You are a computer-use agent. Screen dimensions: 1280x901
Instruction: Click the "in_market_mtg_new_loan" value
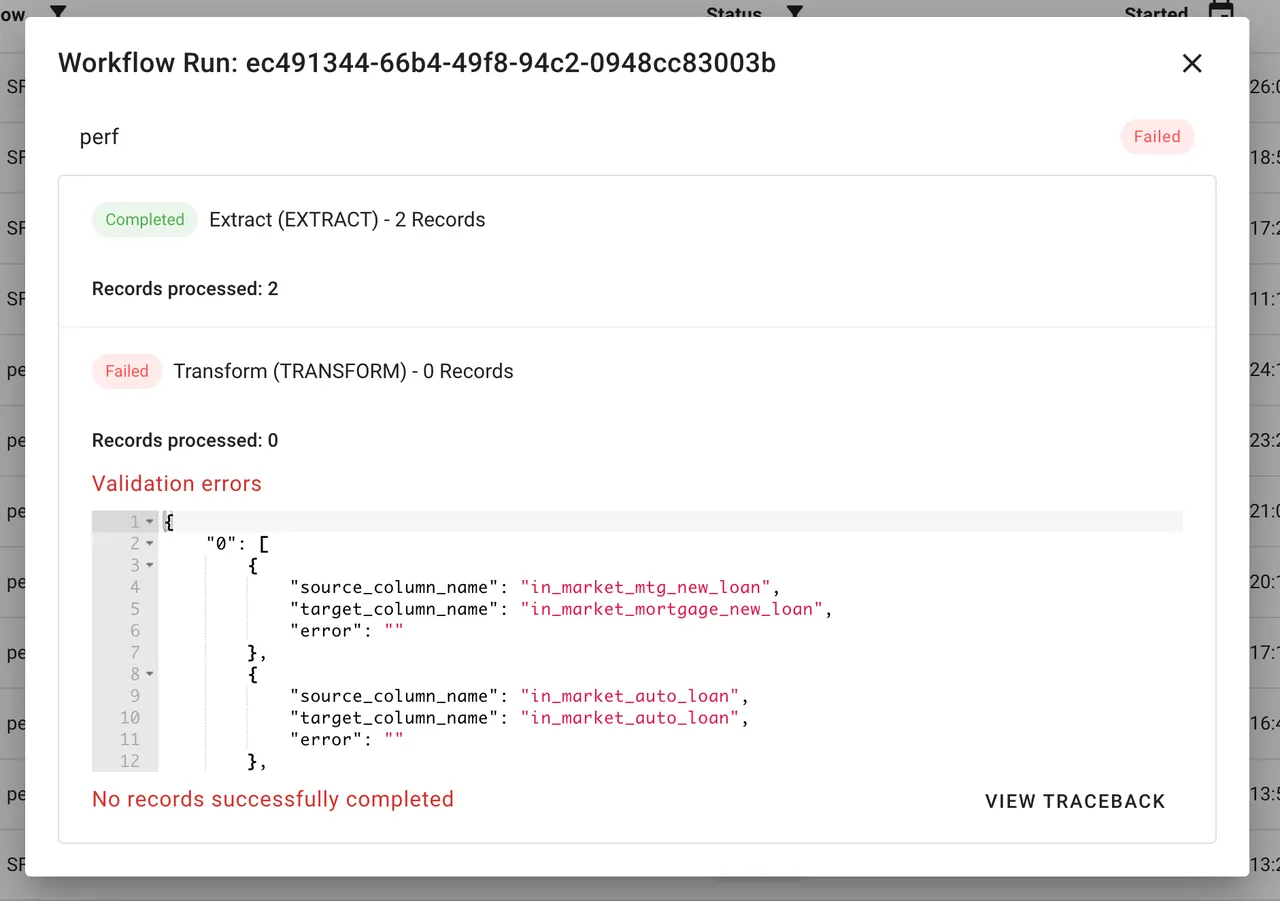pos(645,587)
